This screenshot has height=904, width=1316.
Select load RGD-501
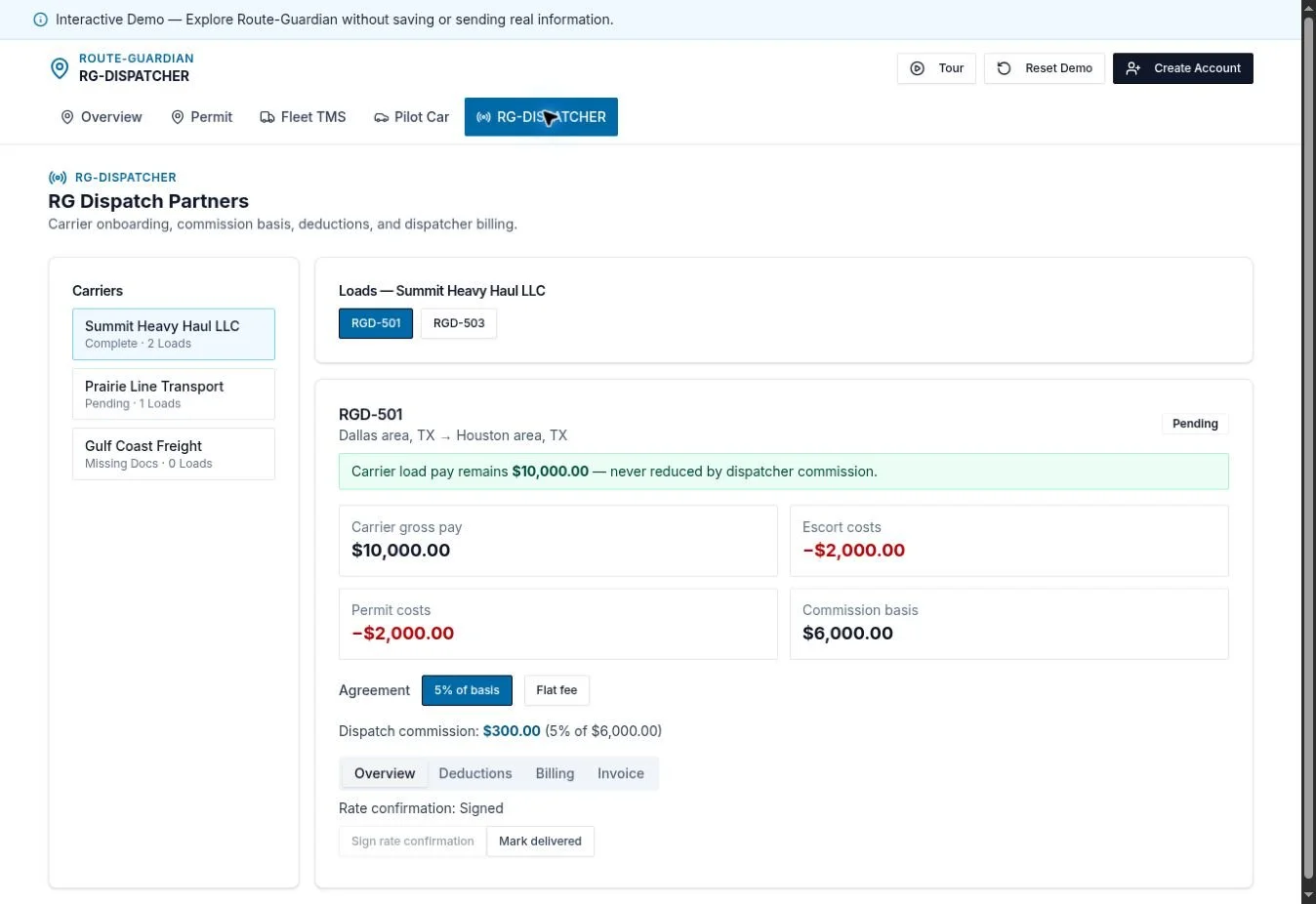click(376, 323)
